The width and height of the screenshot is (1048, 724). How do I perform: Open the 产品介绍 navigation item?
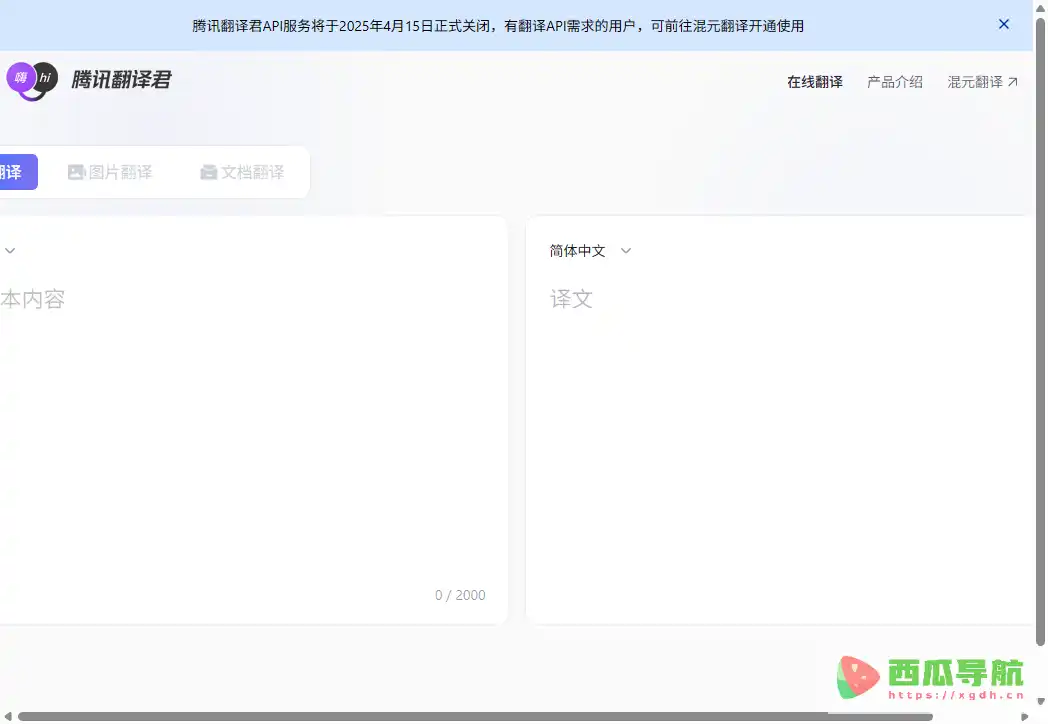894,82
